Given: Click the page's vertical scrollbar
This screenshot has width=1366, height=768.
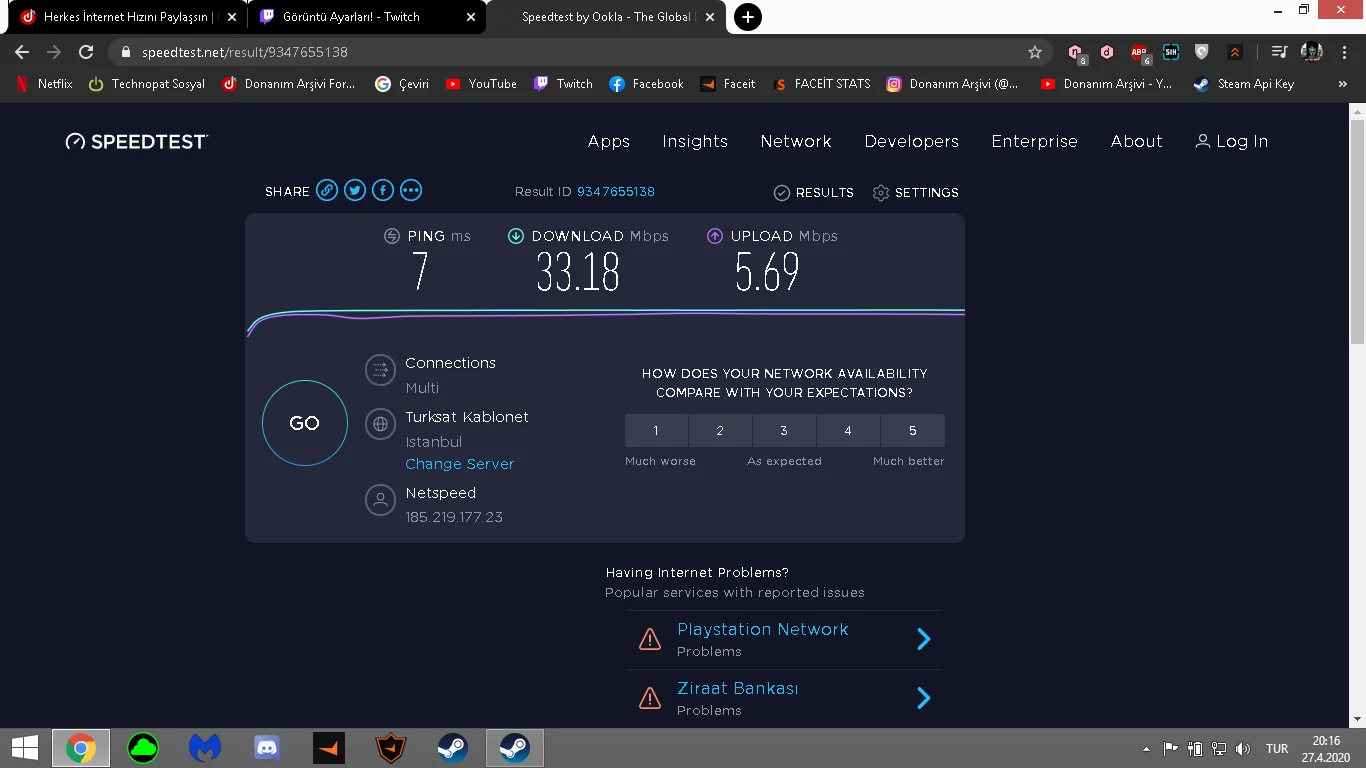Looking at the screenshot, I should pyautogui.click(x=1357, y=230).
